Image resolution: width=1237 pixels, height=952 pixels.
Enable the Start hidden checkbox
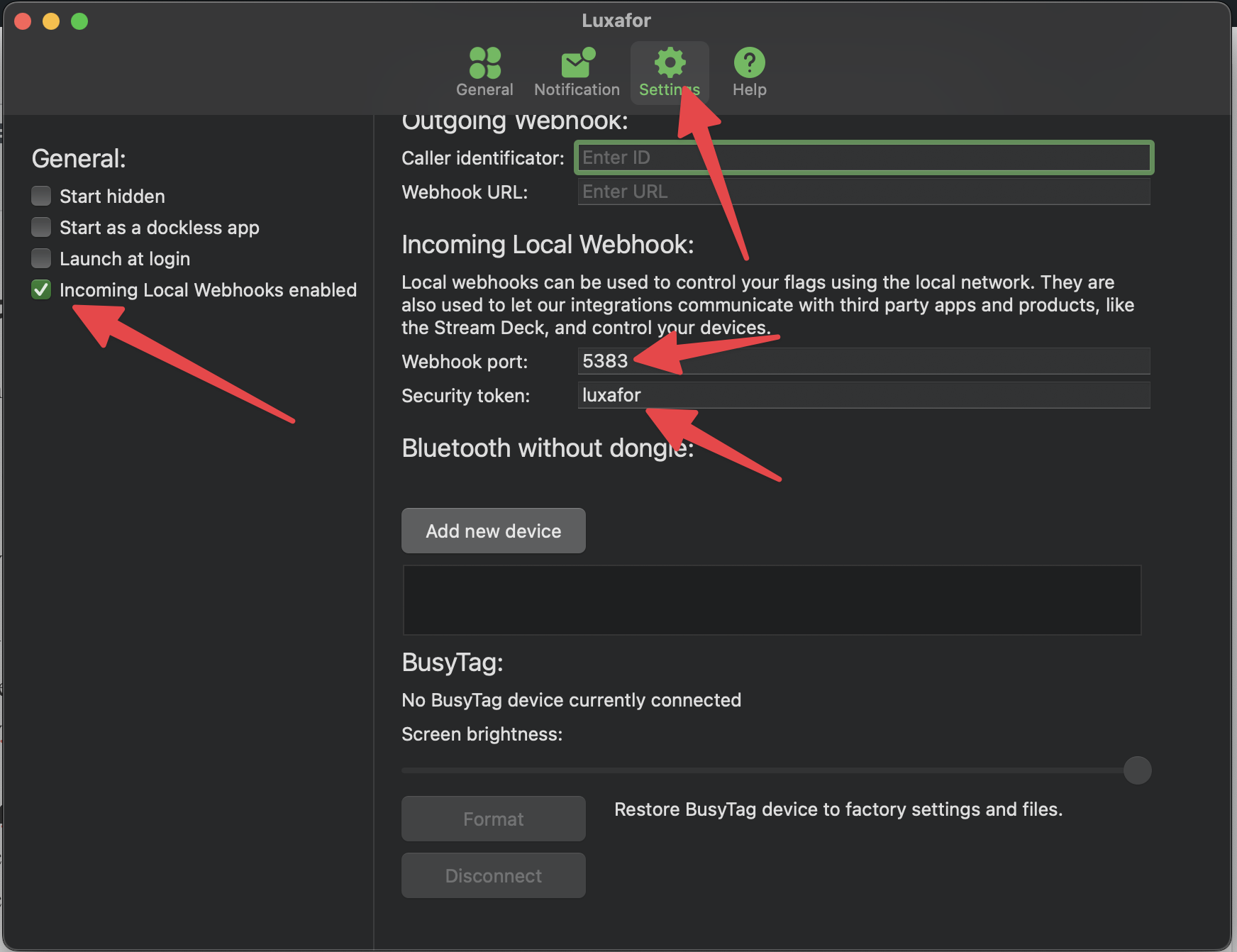[x=41, y=196]
